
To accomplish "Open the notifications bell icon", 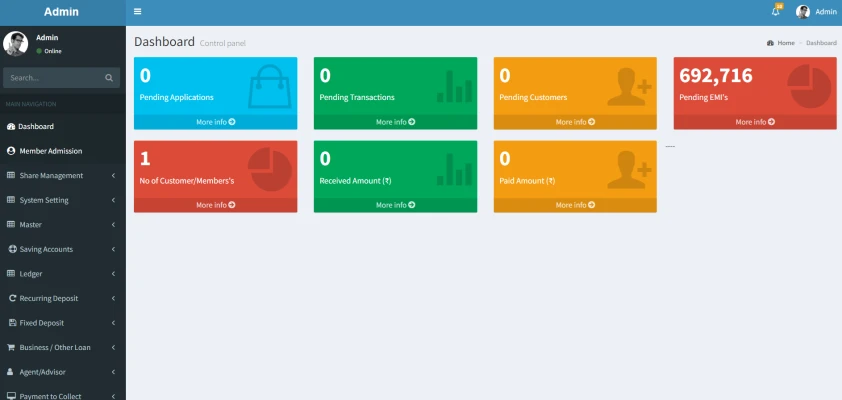I will click(x=776, y=12).
